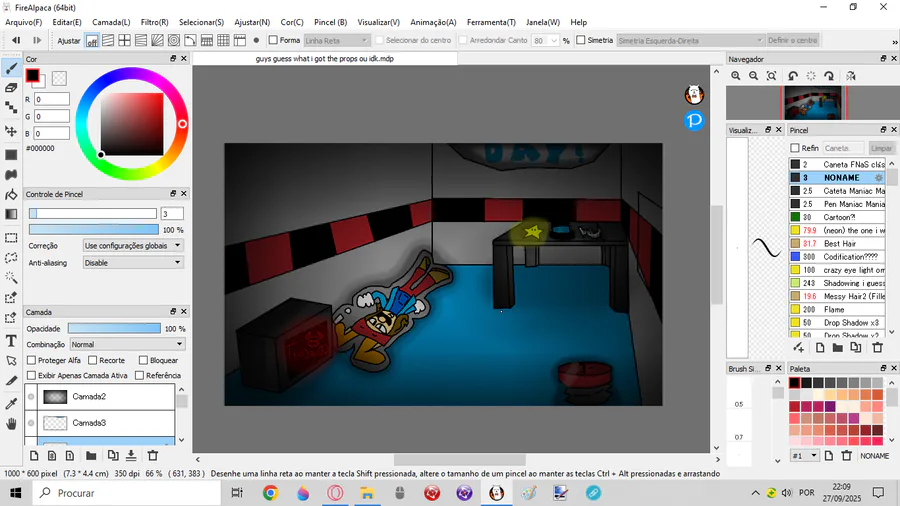The height and width of the screenshot is (506, 900).
Task: Open the Camada(L) menu
Action: [111, 22]
